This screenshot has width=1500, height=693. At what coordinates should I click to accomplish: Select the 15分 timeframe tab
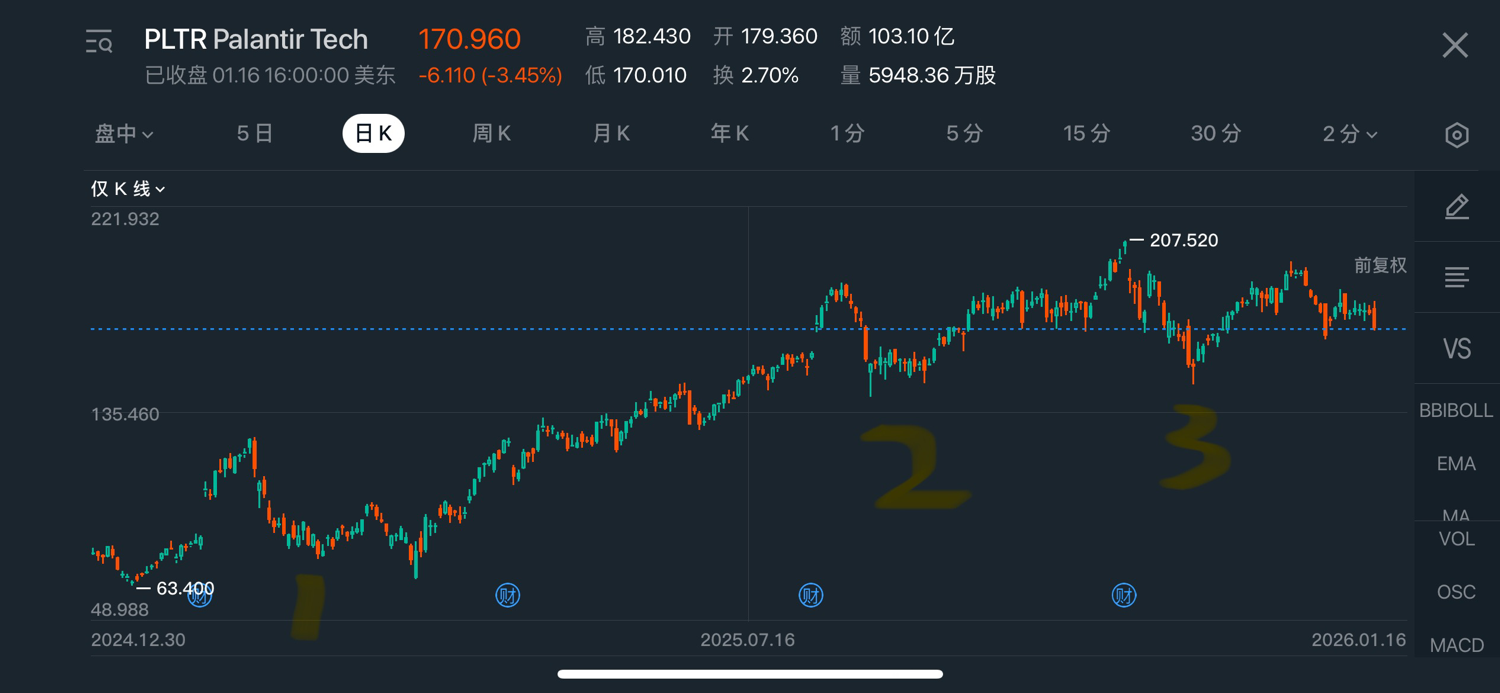pos(1086,134)
